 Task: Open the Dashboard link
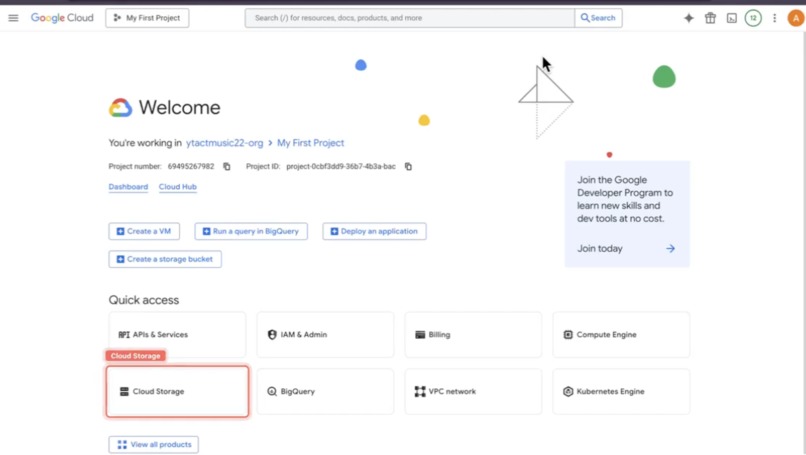pyautogui.click(x=128, y=187)
